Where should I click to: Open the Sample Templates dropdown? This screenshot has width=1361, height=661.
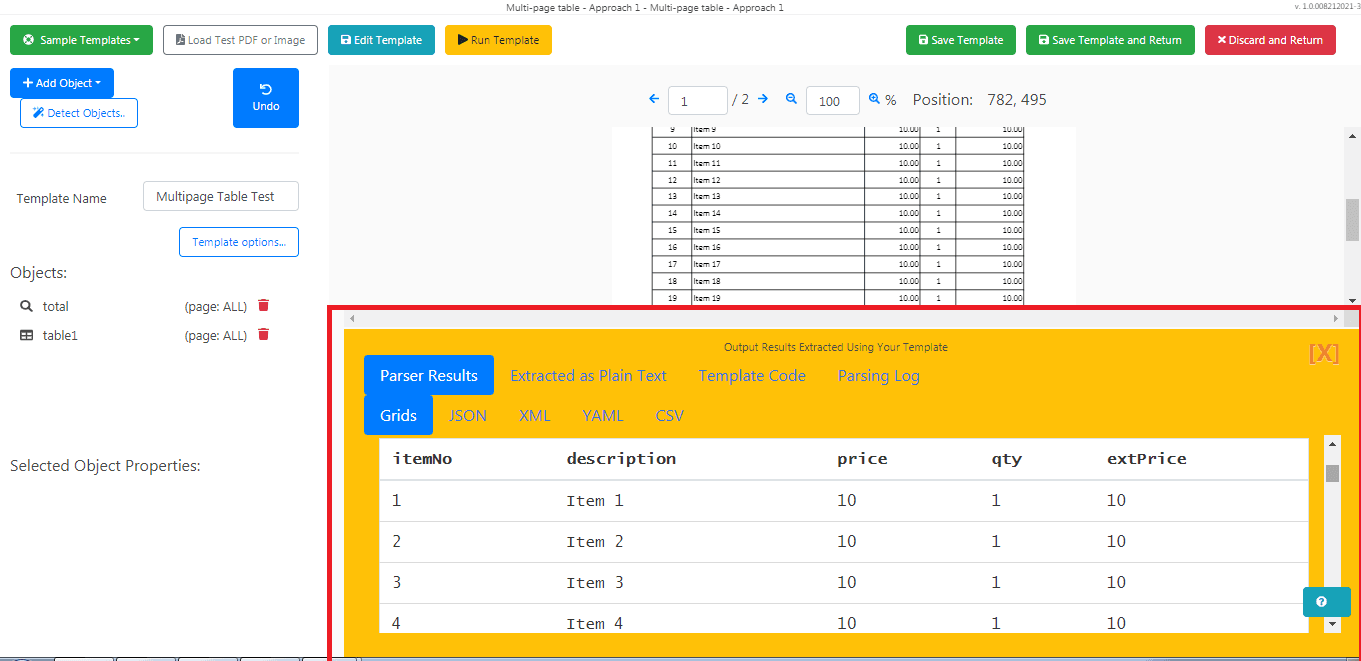click(x=81, y=40)
